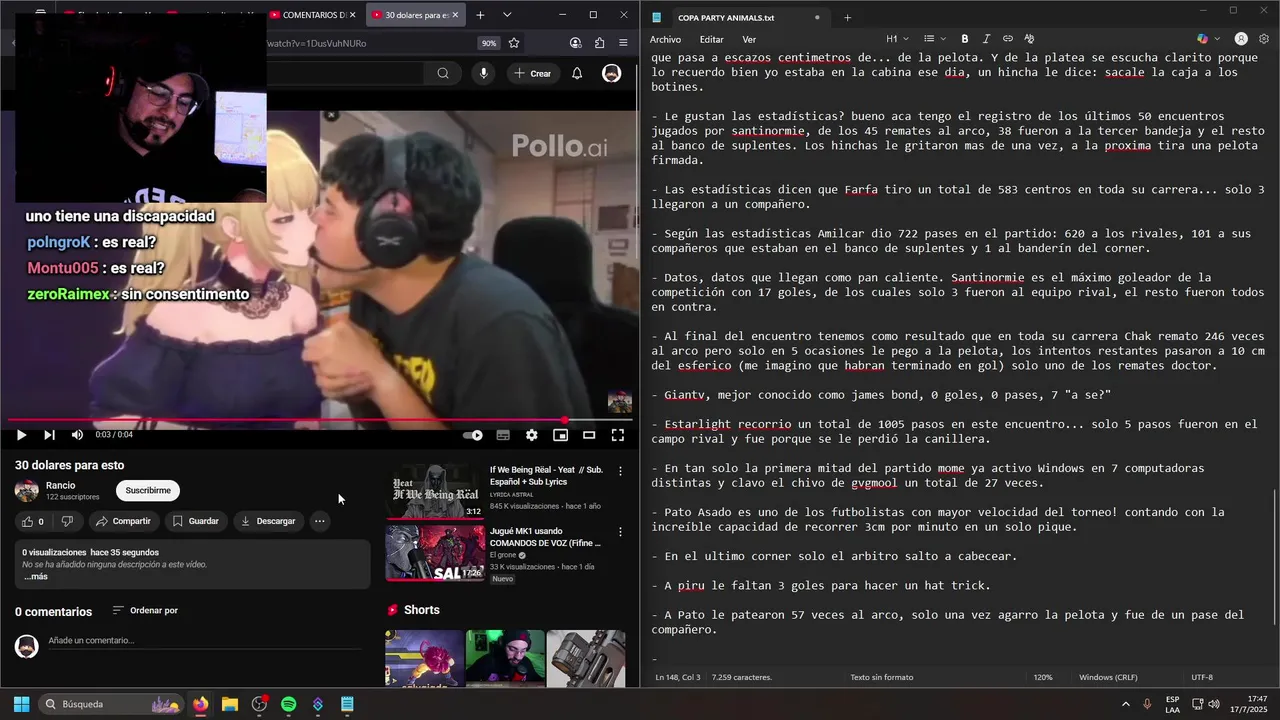Screen dimensions: 1280x720
Task: Dislike the video with thumbs down
Action: pyautogui.click(x=67, y=521)
